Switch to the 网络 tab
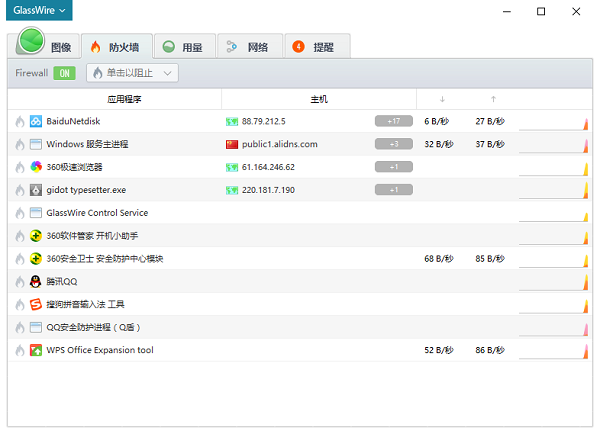The image size is (600, 434). click(246, 46)
